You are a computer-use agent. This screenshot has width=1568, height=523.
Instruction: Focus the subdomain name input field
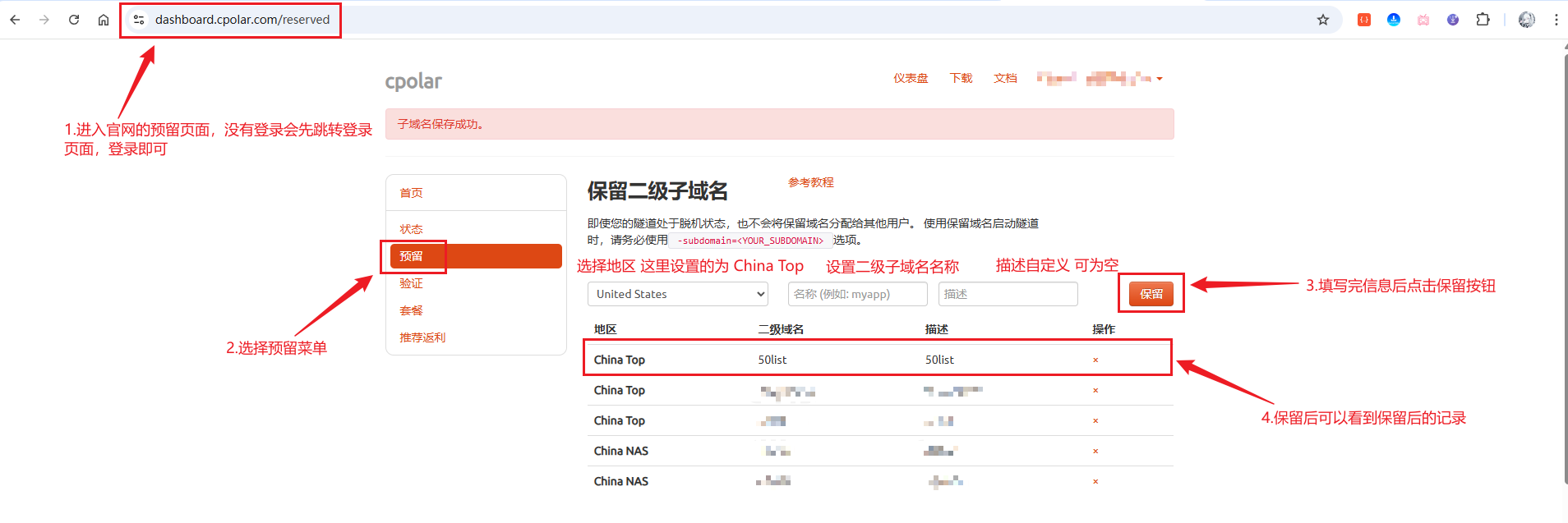857,294
